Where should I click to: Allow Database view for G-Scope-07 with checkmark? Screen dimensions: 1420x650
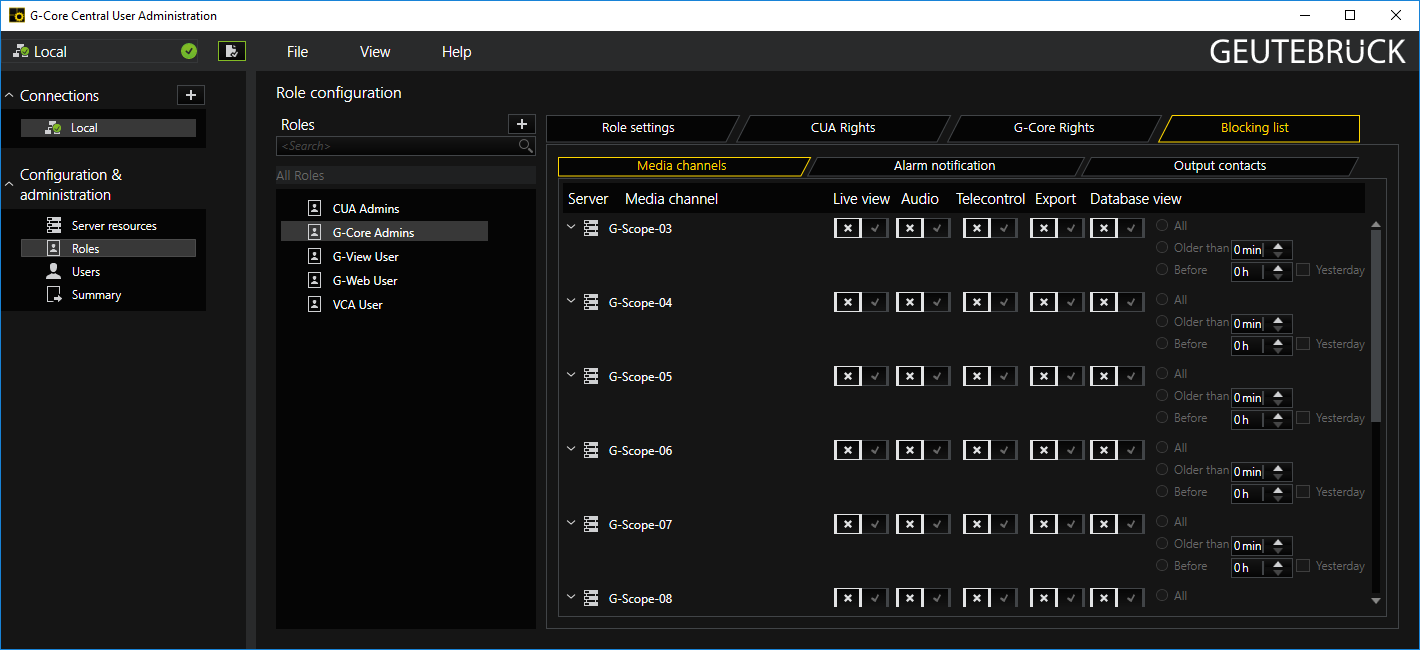(x=1132, y=524)
